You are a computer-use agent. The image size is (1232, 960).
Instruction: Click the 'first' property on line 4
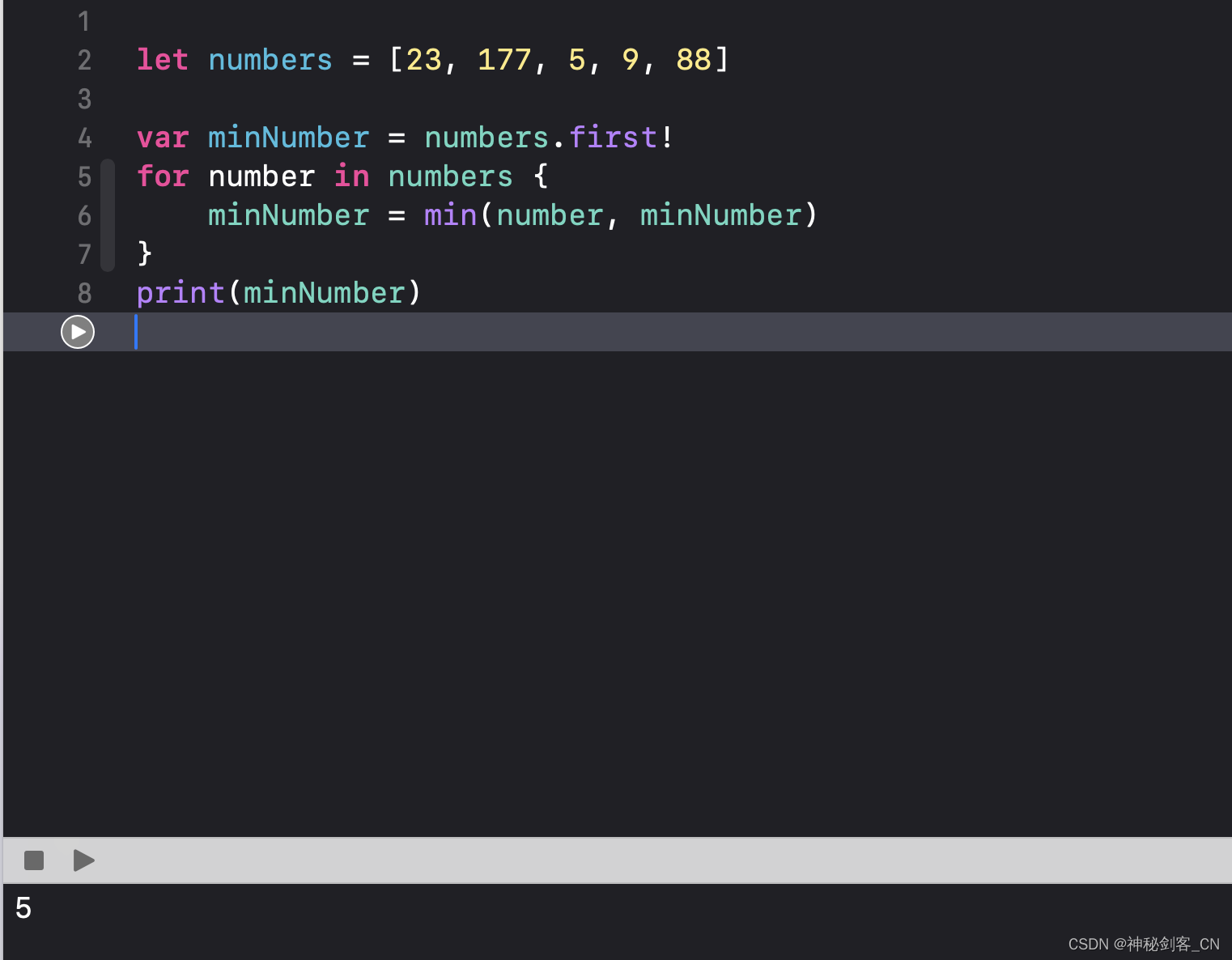tap(613, 138)
